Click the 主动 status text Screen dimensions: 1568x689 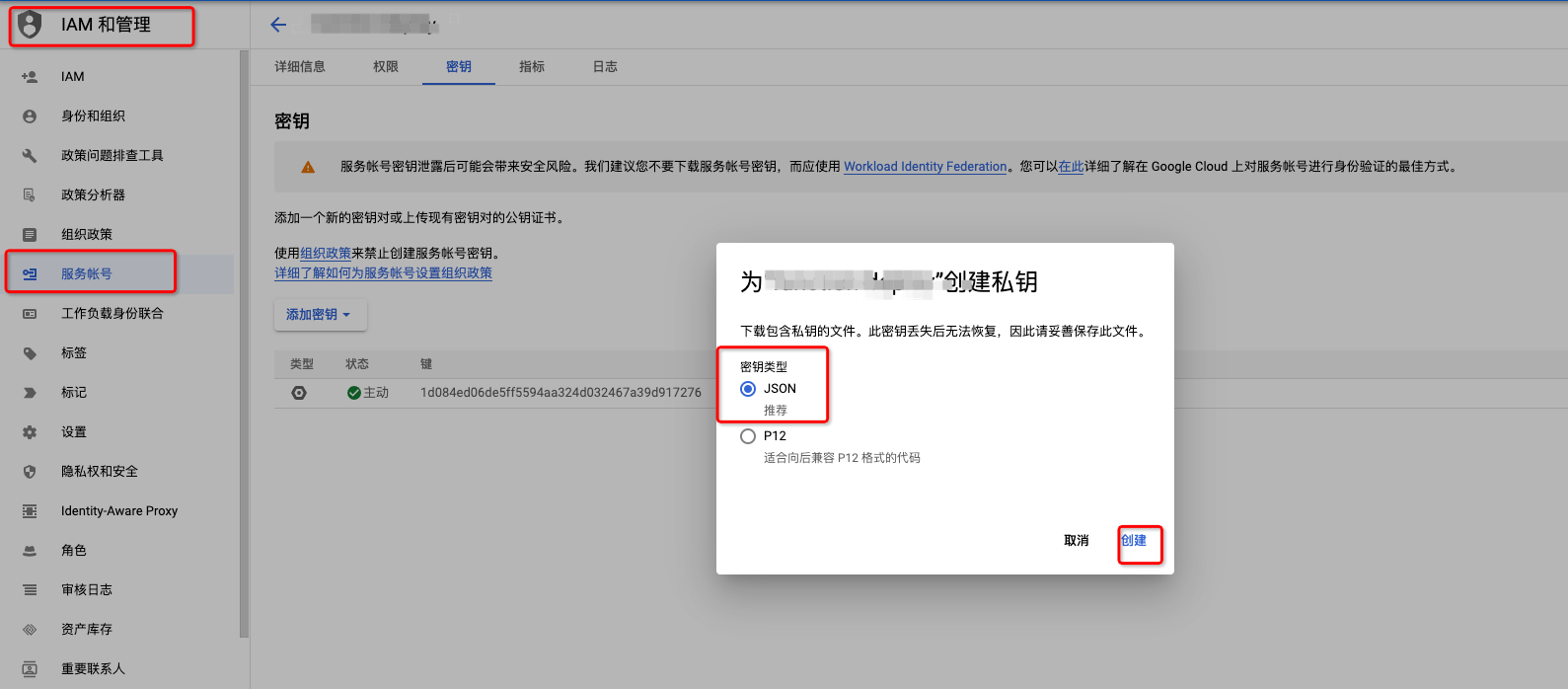point(376,393)
